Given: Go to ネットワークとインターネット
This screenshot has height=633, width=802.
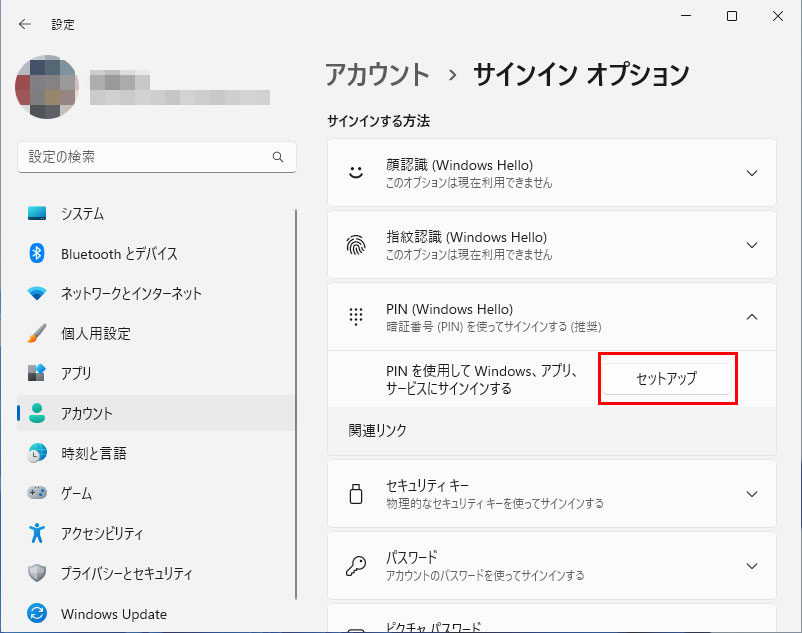Looking at the screenshot, I should tap(156, 293).
